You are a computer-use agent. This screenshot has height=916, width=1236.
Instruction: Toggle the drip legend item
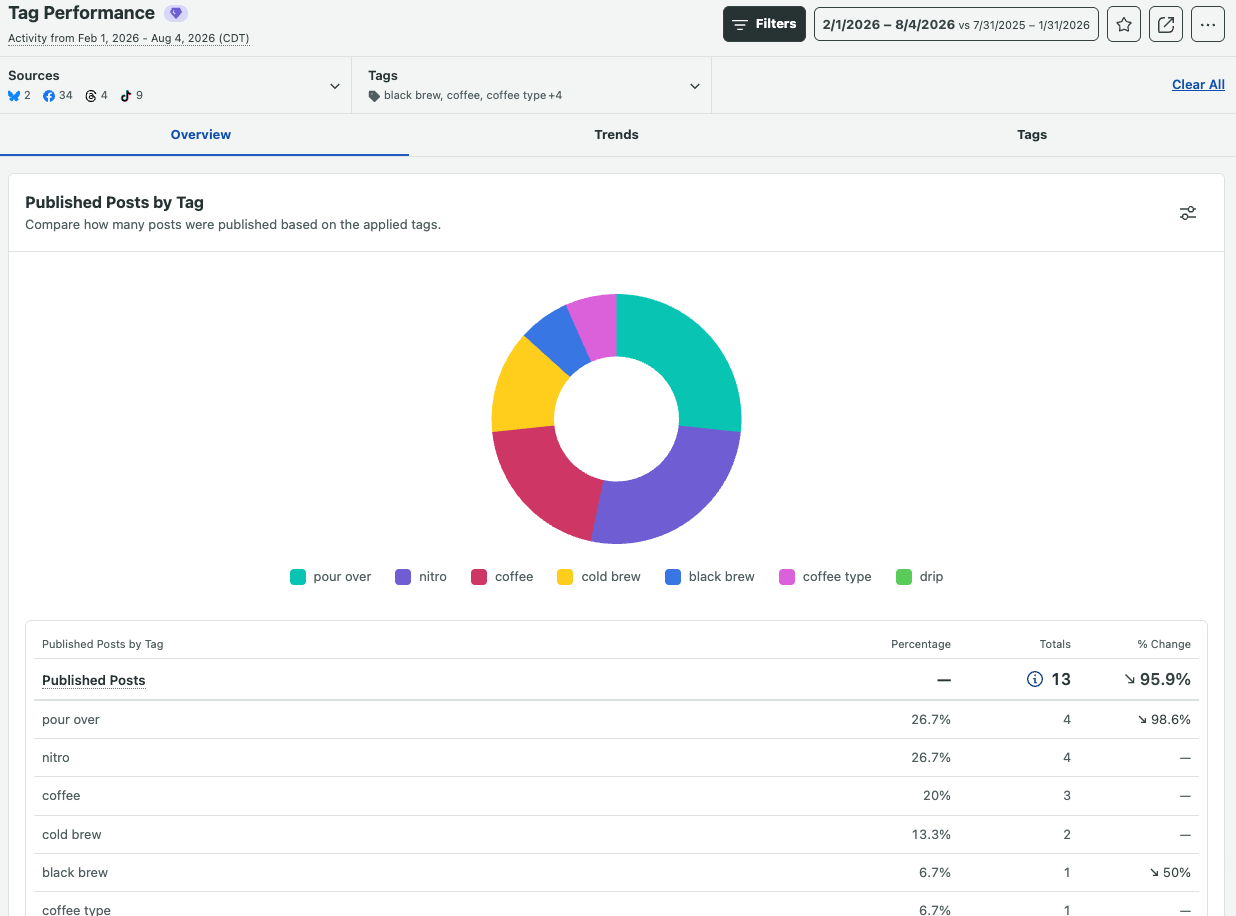click(x=920, y=577)
